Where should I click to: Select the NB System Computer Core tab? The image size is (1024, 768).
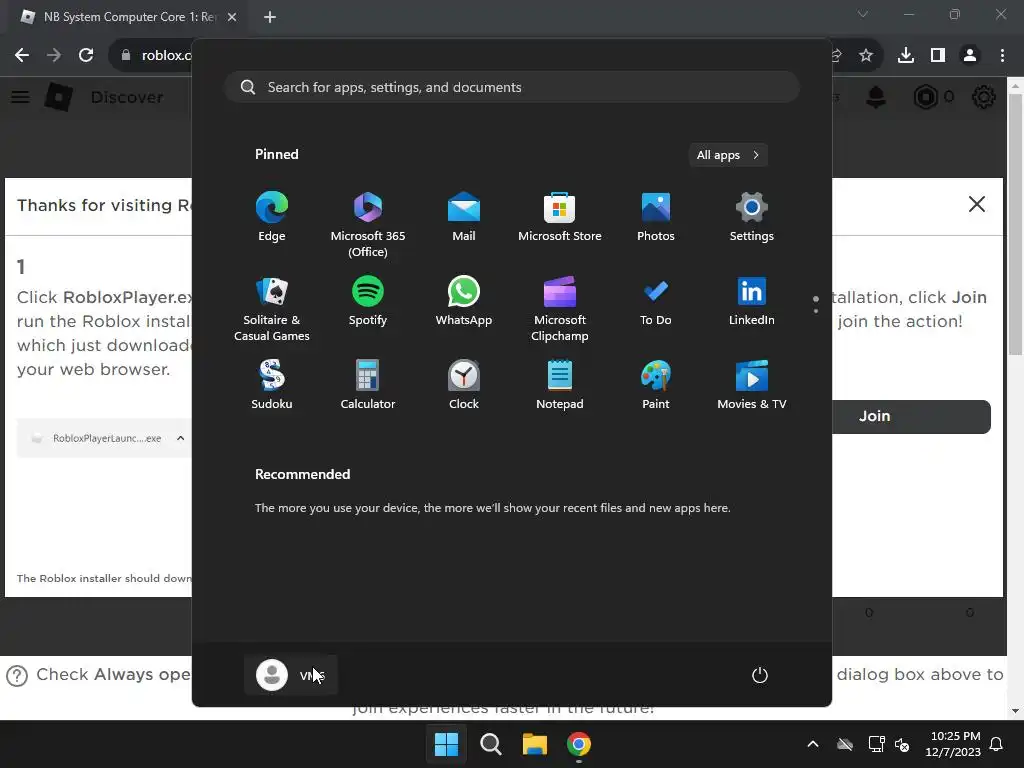click(x=127, y=17)
